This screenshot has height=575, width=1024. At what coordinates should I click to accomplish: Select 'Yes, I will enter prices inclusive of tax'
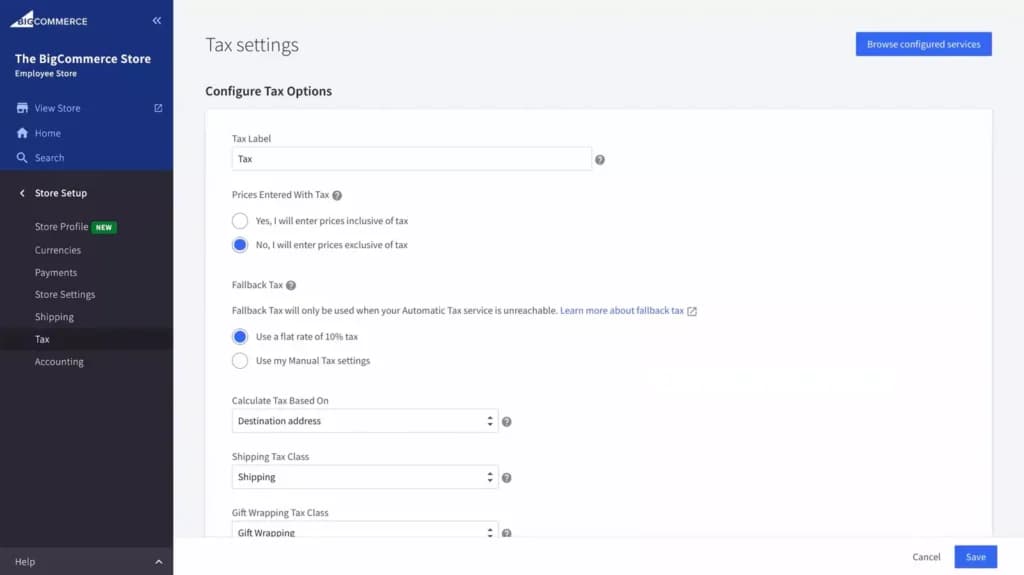click(240, 221)
